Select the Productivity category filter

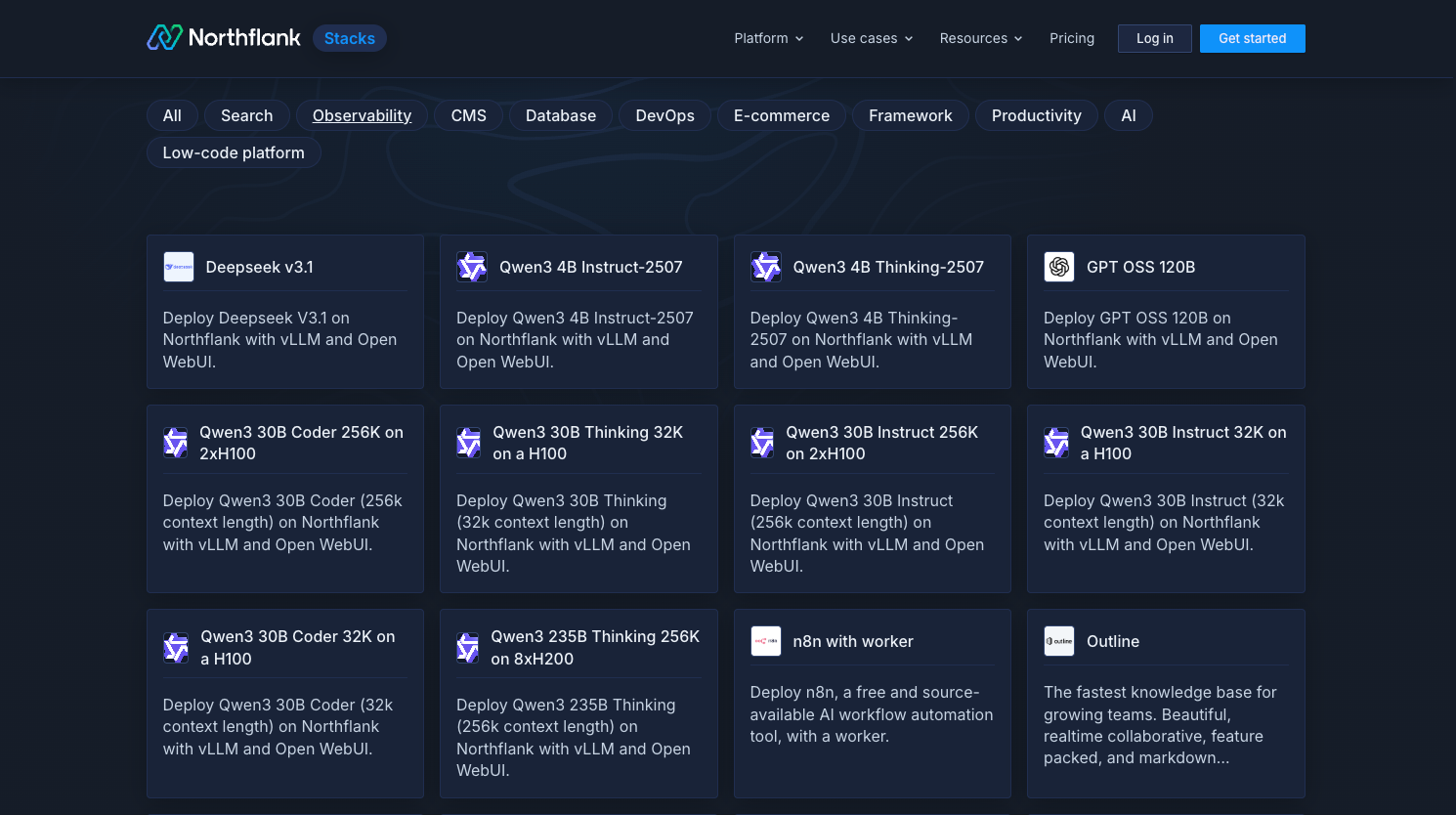coord(1037,115)
